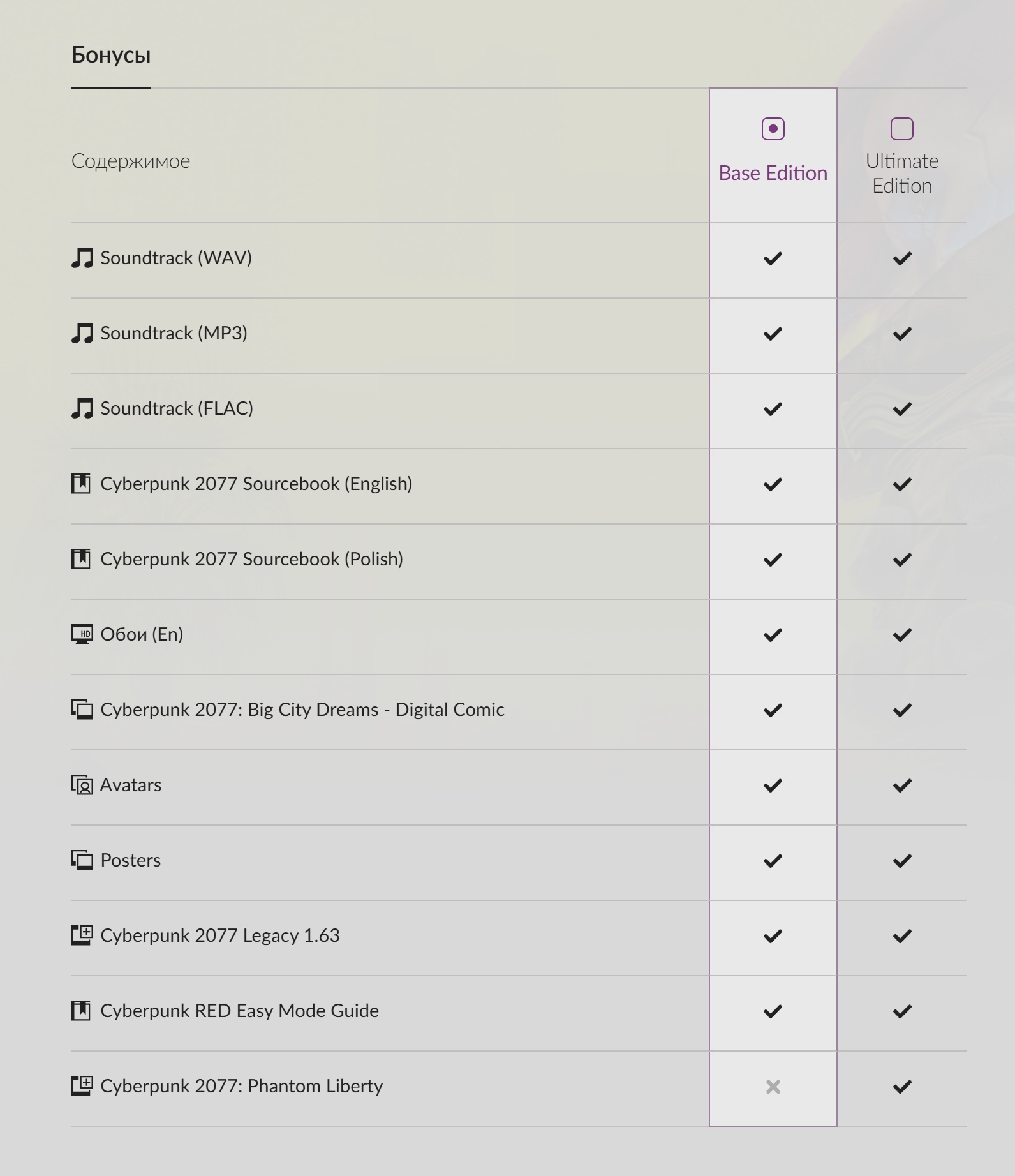Image resolution: width=1015 pixels, height=1176 pixels.
Task: Click the grey X for Phantom Liberty
Action: point(773,1087)
